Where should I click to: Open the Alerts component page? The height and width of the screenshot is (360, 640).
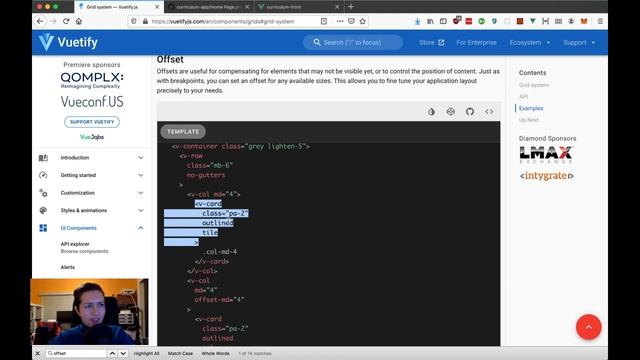click(x=68, y=267)
